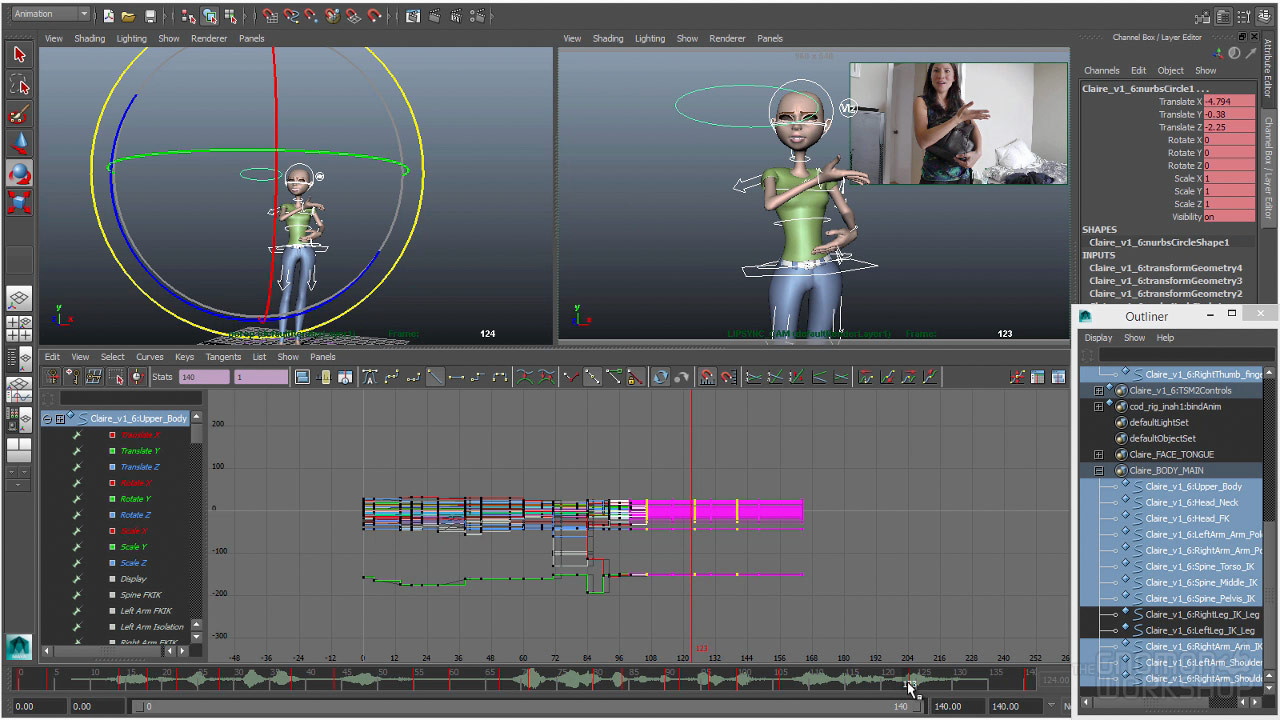1280x720 pixels.
Task: Click the Save Scene disk icon
Action: tap(150, 16)
